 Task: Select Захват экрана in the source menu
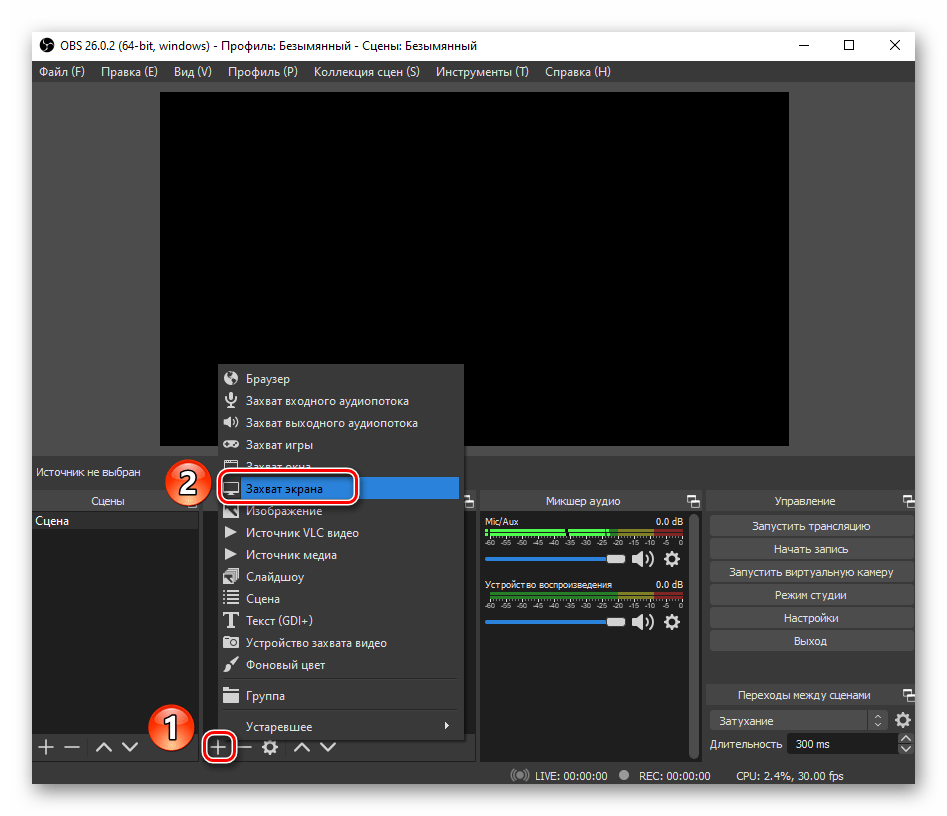pos(341,489)
